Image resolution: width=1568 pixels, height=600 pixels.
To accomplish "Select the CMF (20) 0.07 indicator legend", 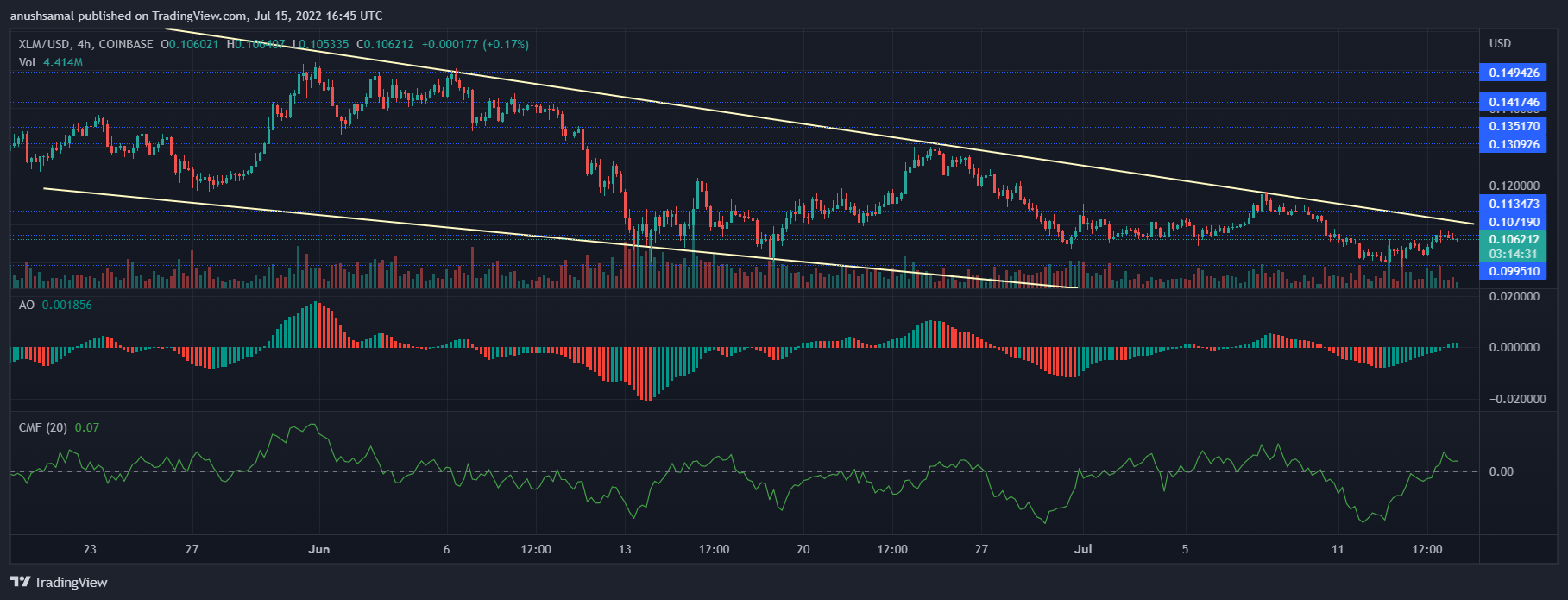I will click(x=59, y=427).
